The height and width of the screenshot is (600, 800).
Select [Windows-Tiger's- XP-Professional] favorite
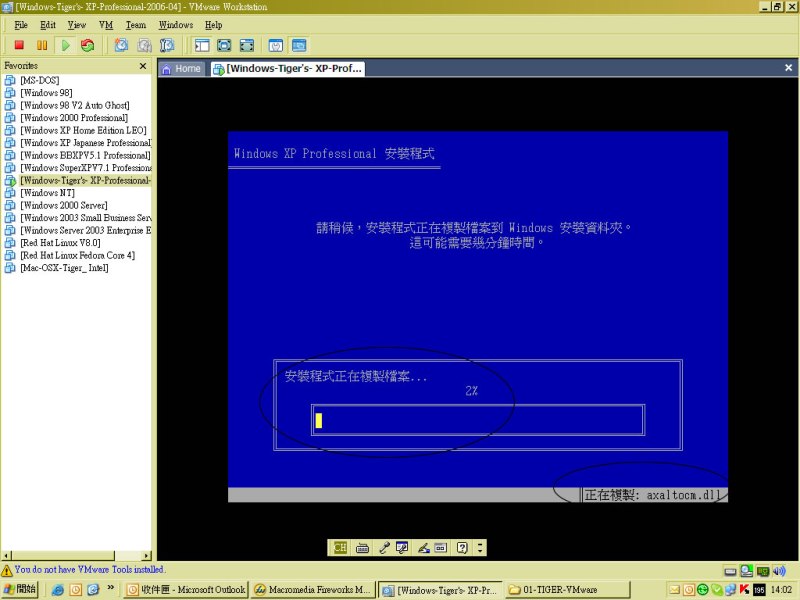(x=78, y=180)
